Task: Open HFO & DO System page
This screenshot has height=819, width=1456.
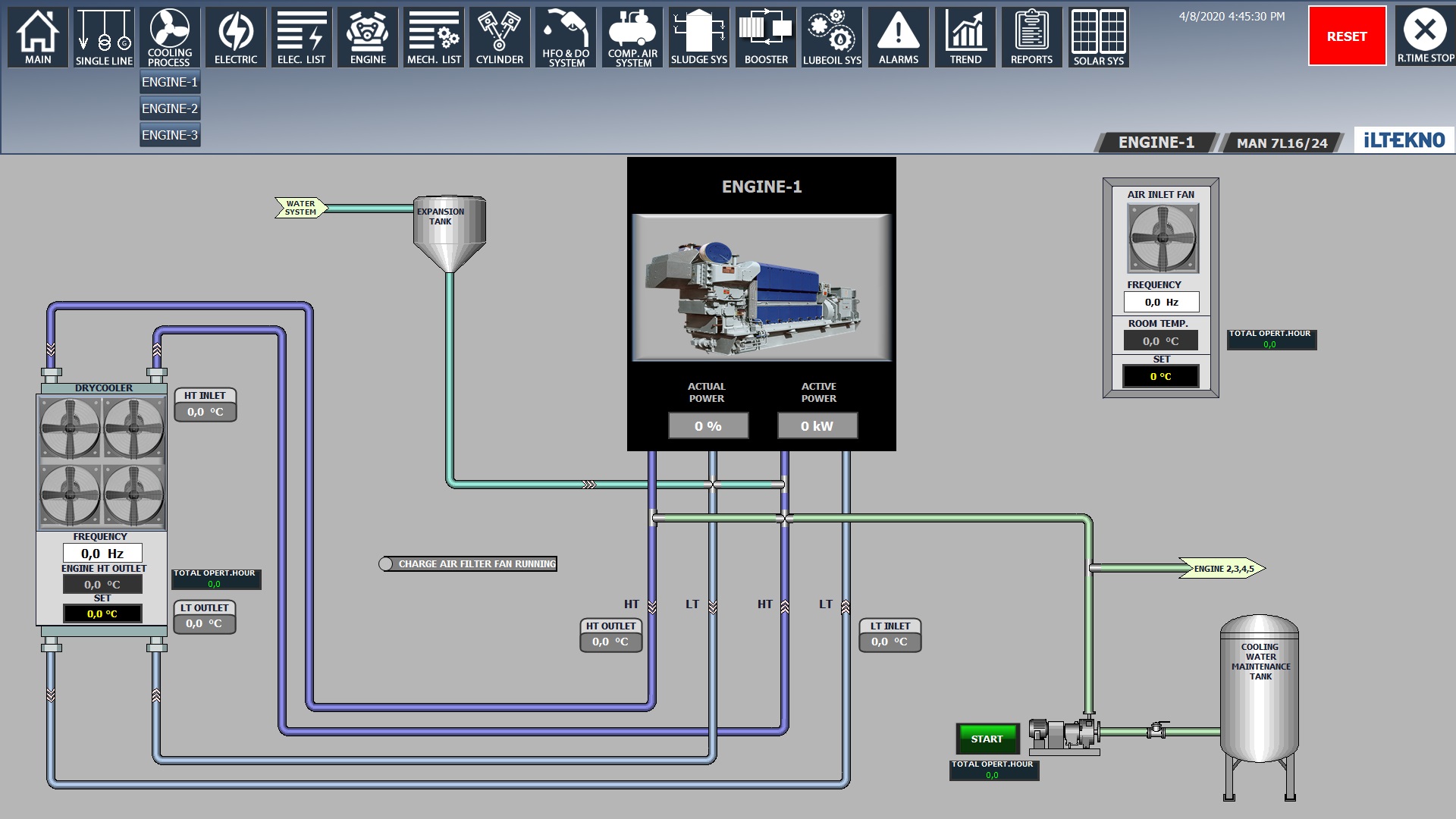Action: [566, 37]
